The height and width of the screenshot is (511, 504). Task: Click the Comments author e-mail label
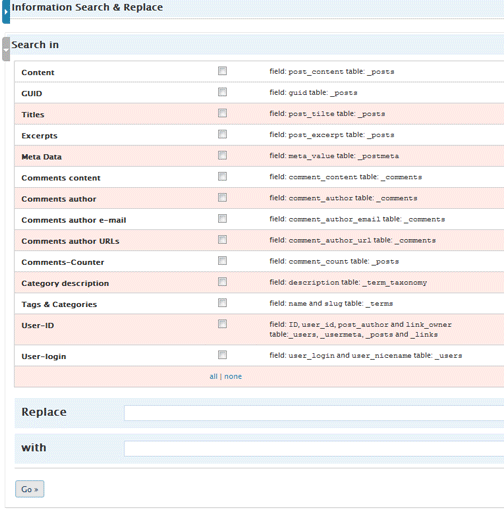click(x=74, y=220)
